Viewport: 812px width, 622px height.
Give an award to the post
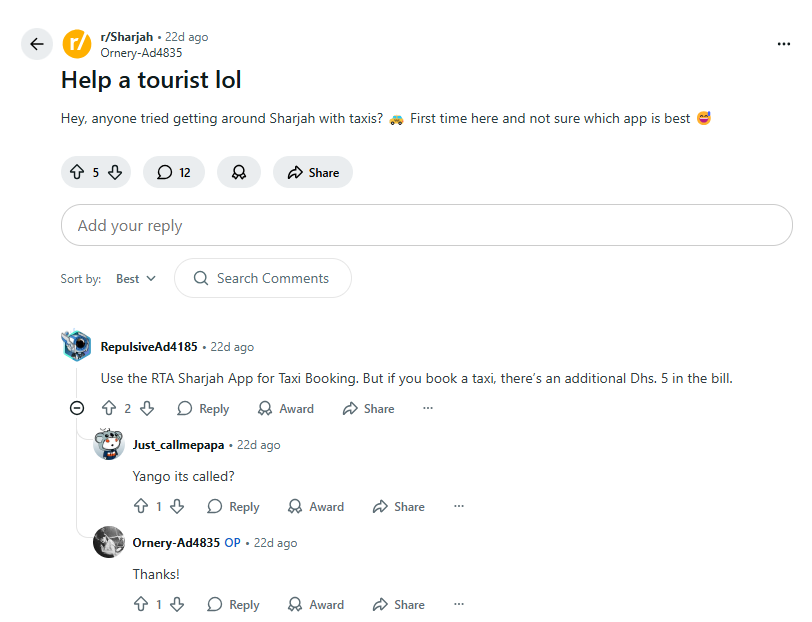coord(239,172)
